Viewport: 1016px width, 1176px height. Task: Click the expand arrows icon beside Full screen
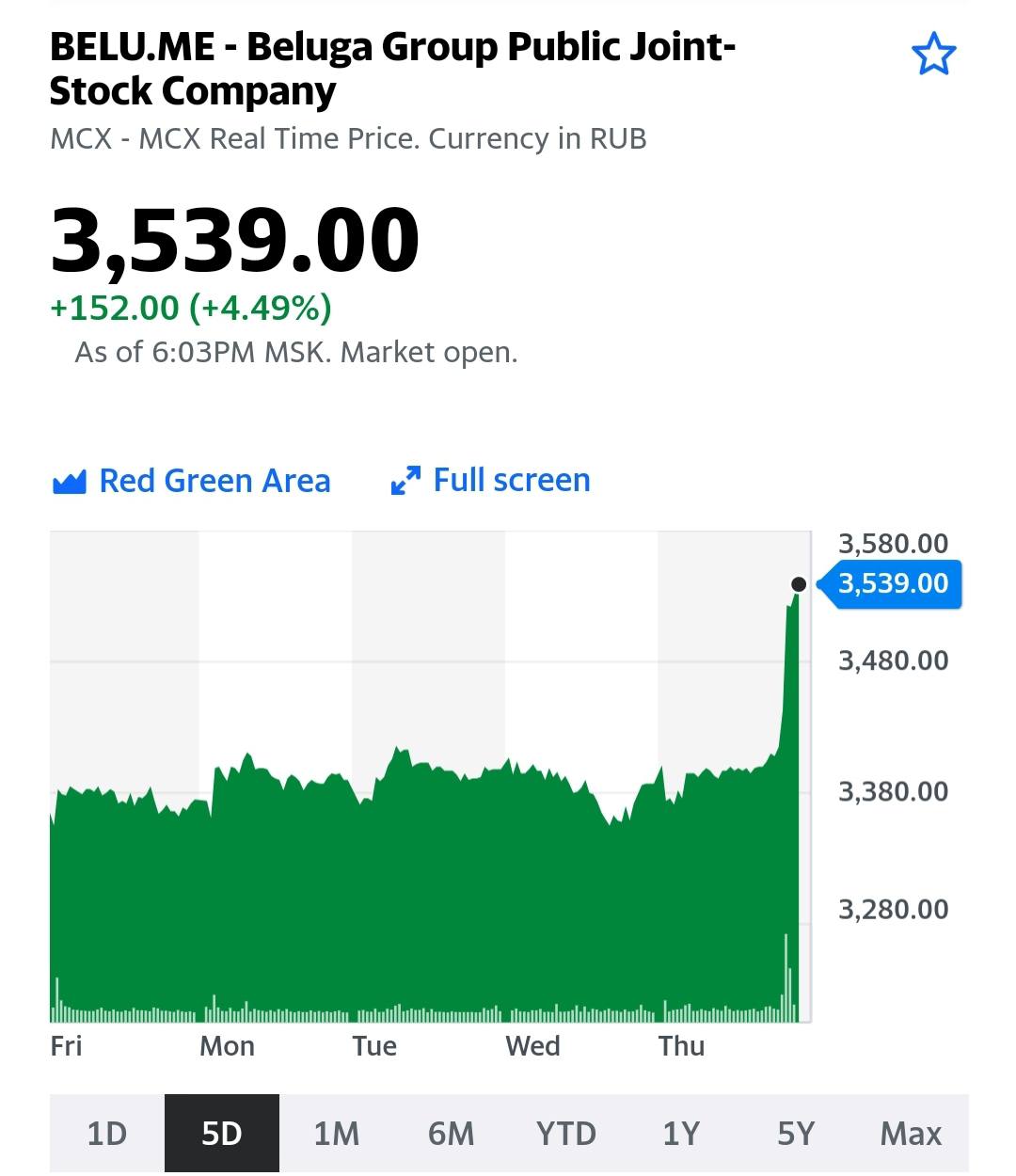click(x=405, y=481)
